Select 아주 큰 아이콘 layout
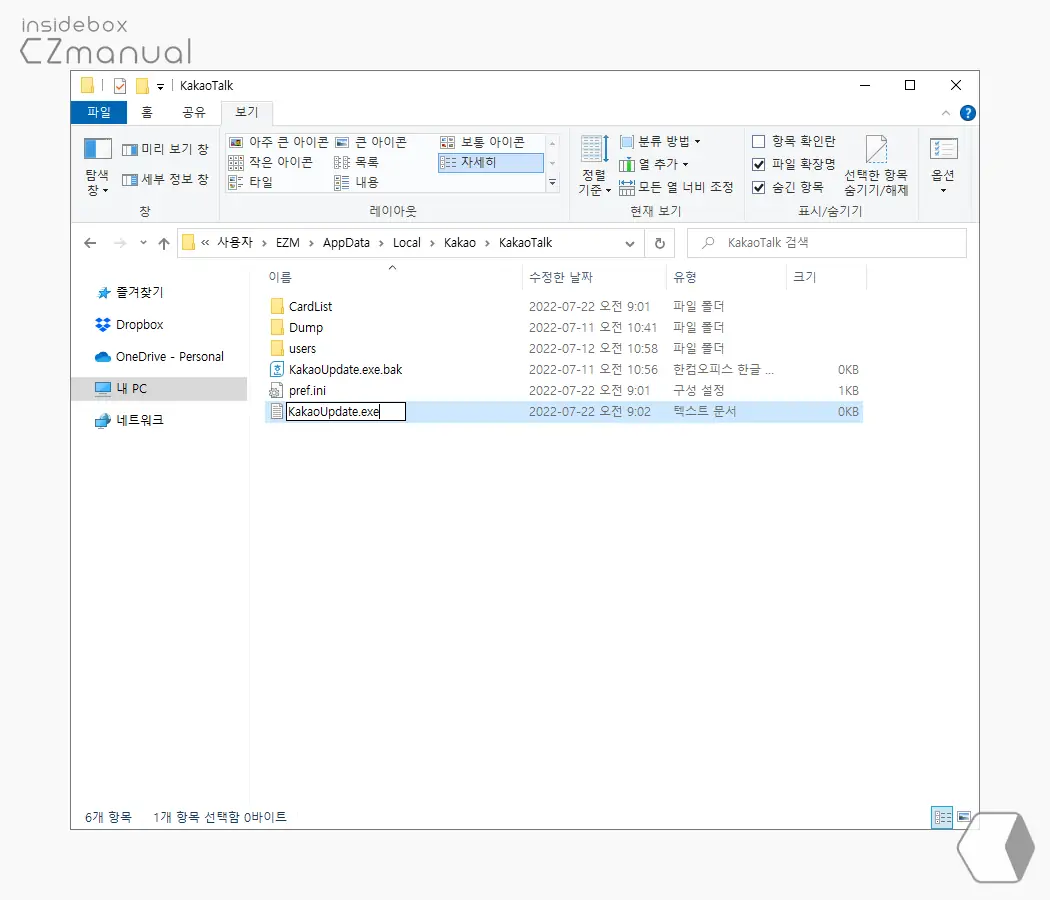Viewport: 1050px width, 900px height. 279,142
